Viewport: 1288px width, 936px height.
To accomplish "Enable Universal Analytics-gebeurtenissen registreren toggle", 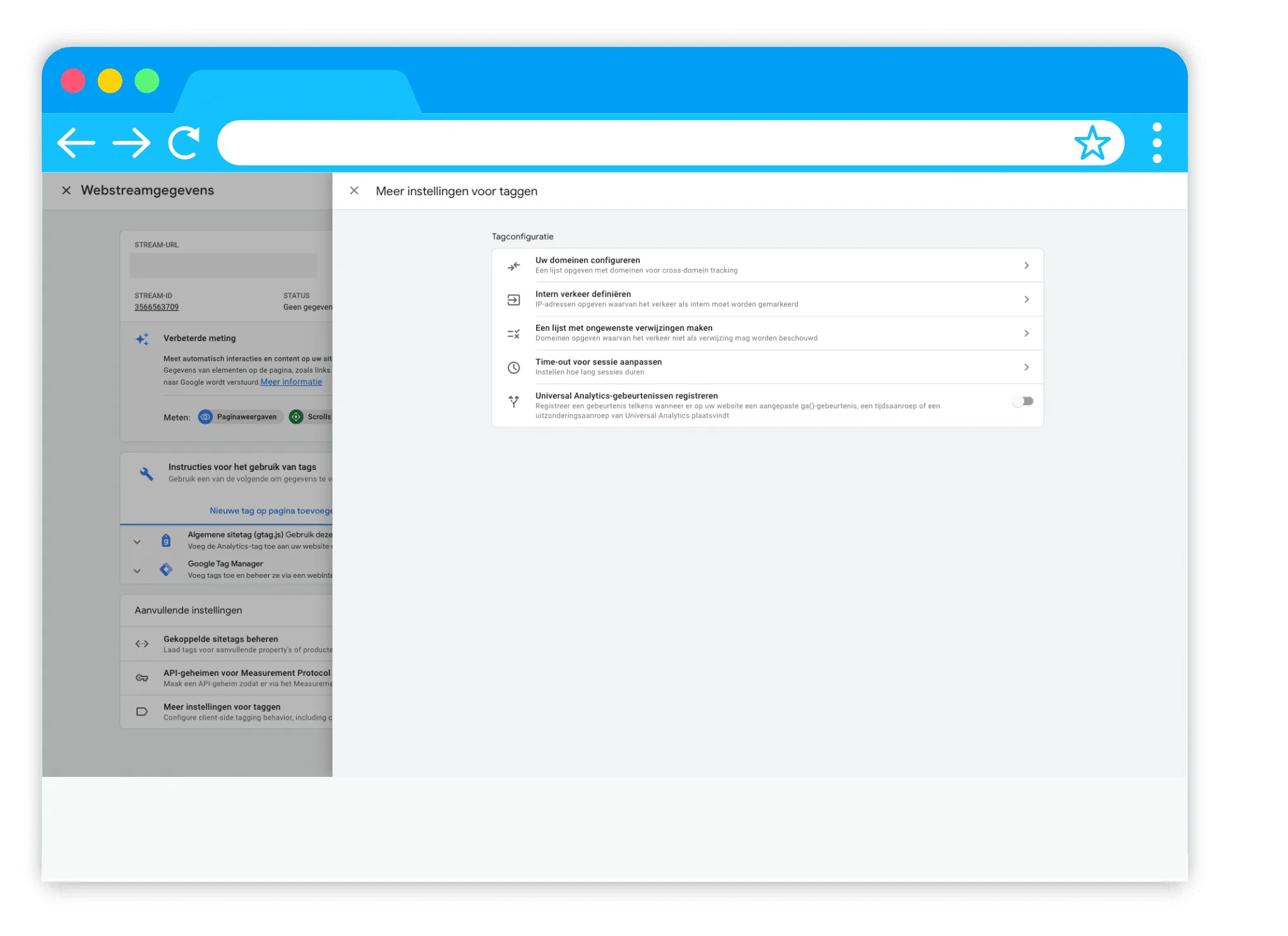I will pyautogui.click(x=1023, y=401).
